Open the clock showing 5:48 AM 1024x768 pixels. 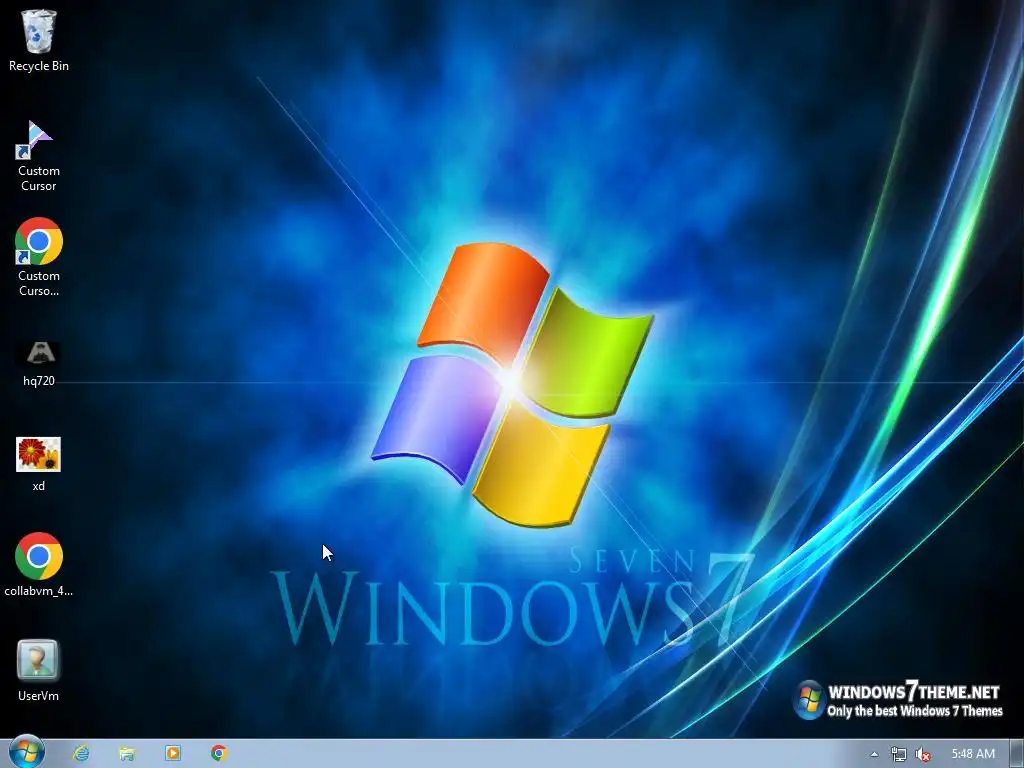(973, 754)
